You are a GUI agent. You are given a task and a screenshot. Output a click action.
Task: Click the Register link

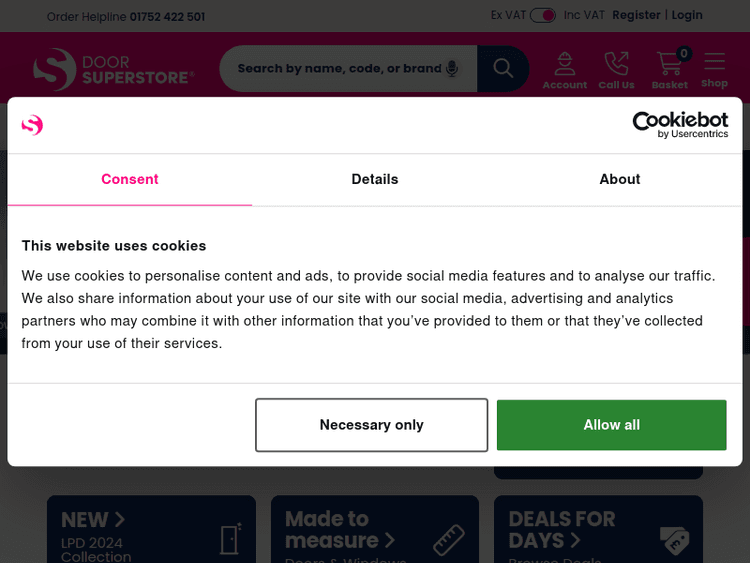(x=636, y=15)
